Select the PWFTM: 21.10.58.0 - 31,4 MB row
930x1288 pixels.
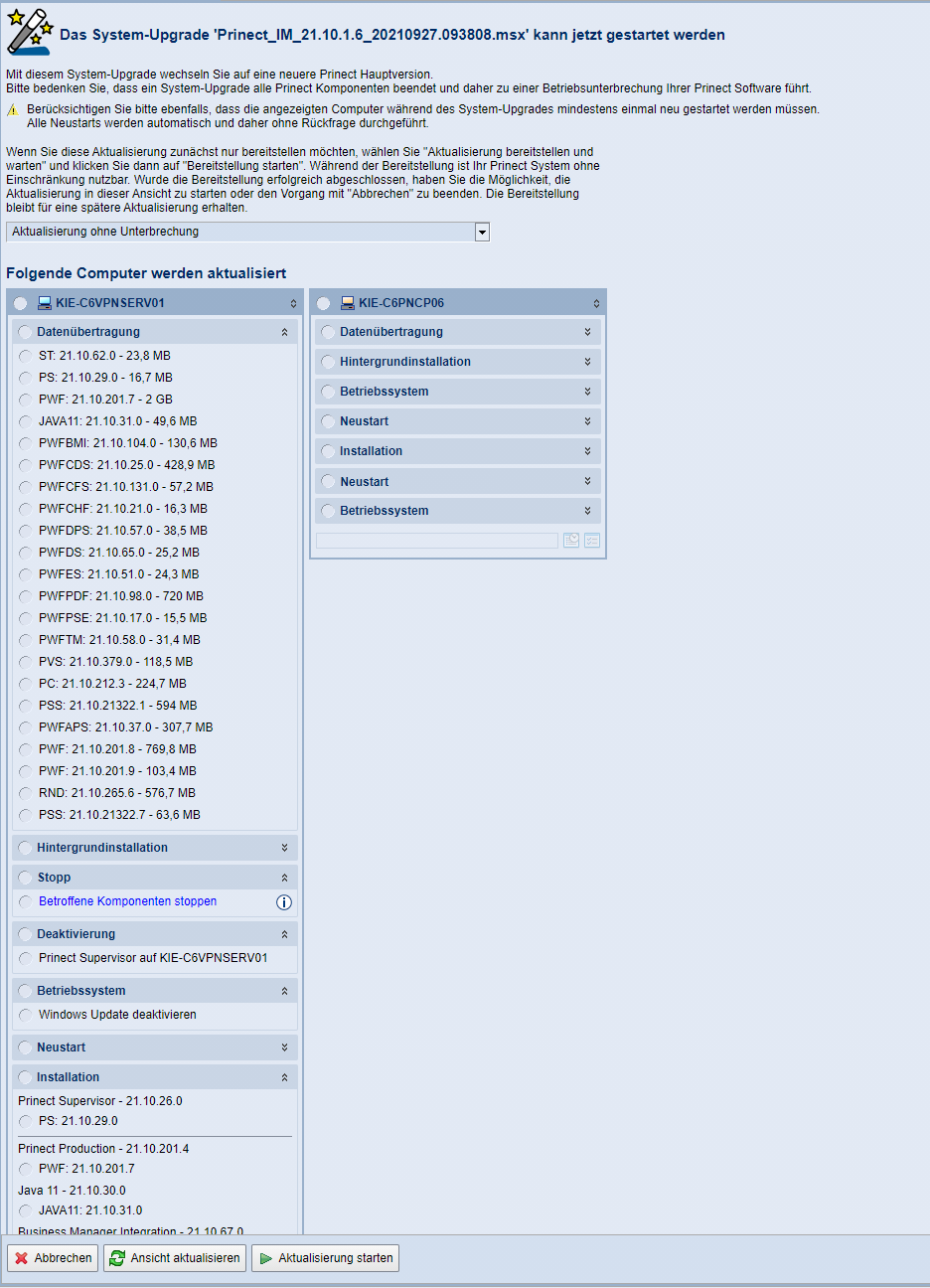coord(155,640)
